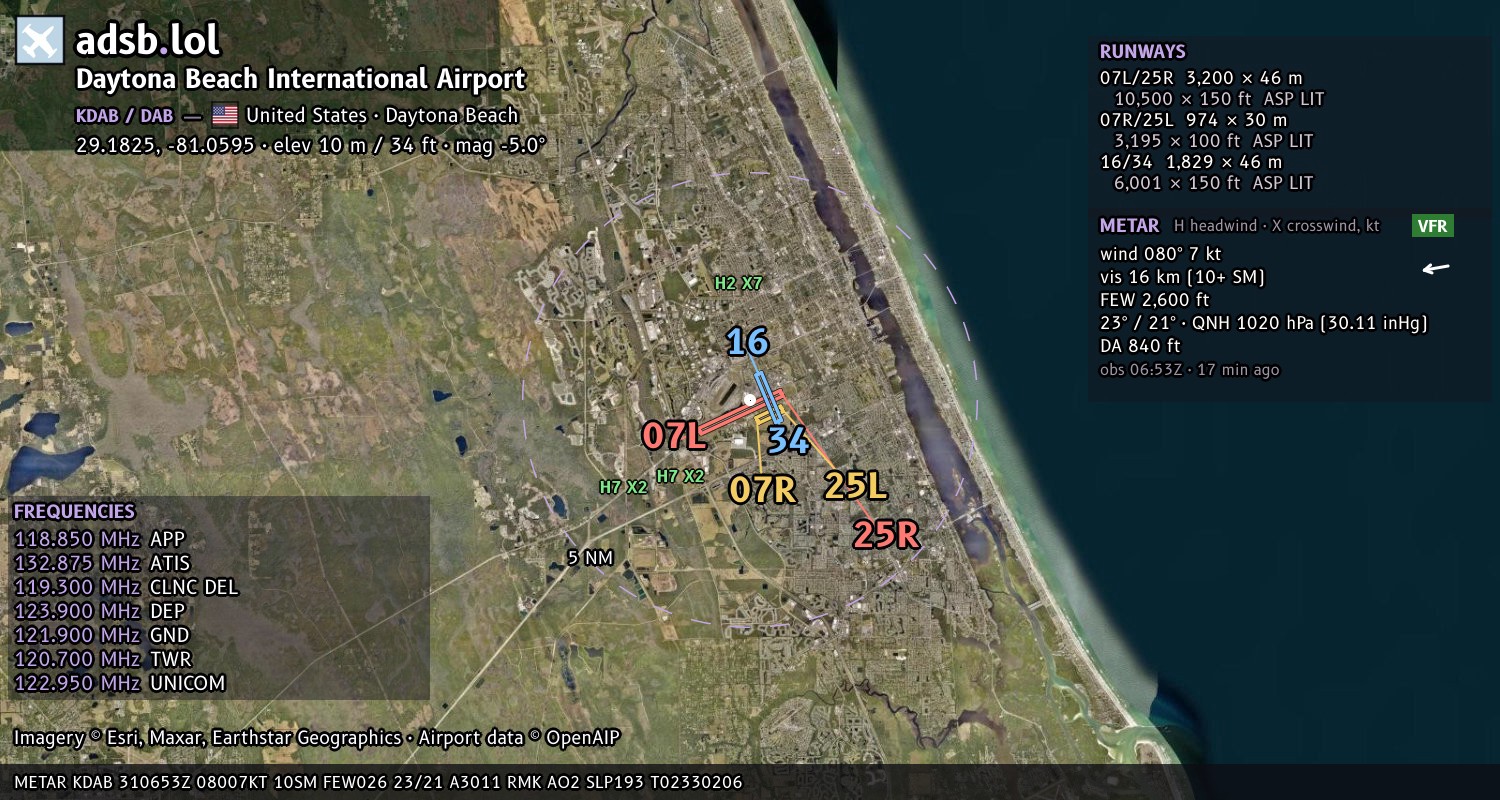Click the 16/34 1,829 × 46 m row
The height and width of the screenshot is (800, 1500).
[x=1190, y=162]
